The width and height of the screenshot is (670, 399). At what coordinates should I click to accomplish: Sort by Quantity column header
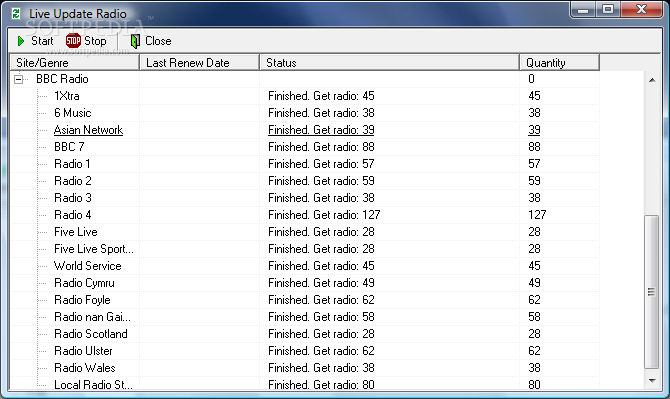click(x=560, y=63)
